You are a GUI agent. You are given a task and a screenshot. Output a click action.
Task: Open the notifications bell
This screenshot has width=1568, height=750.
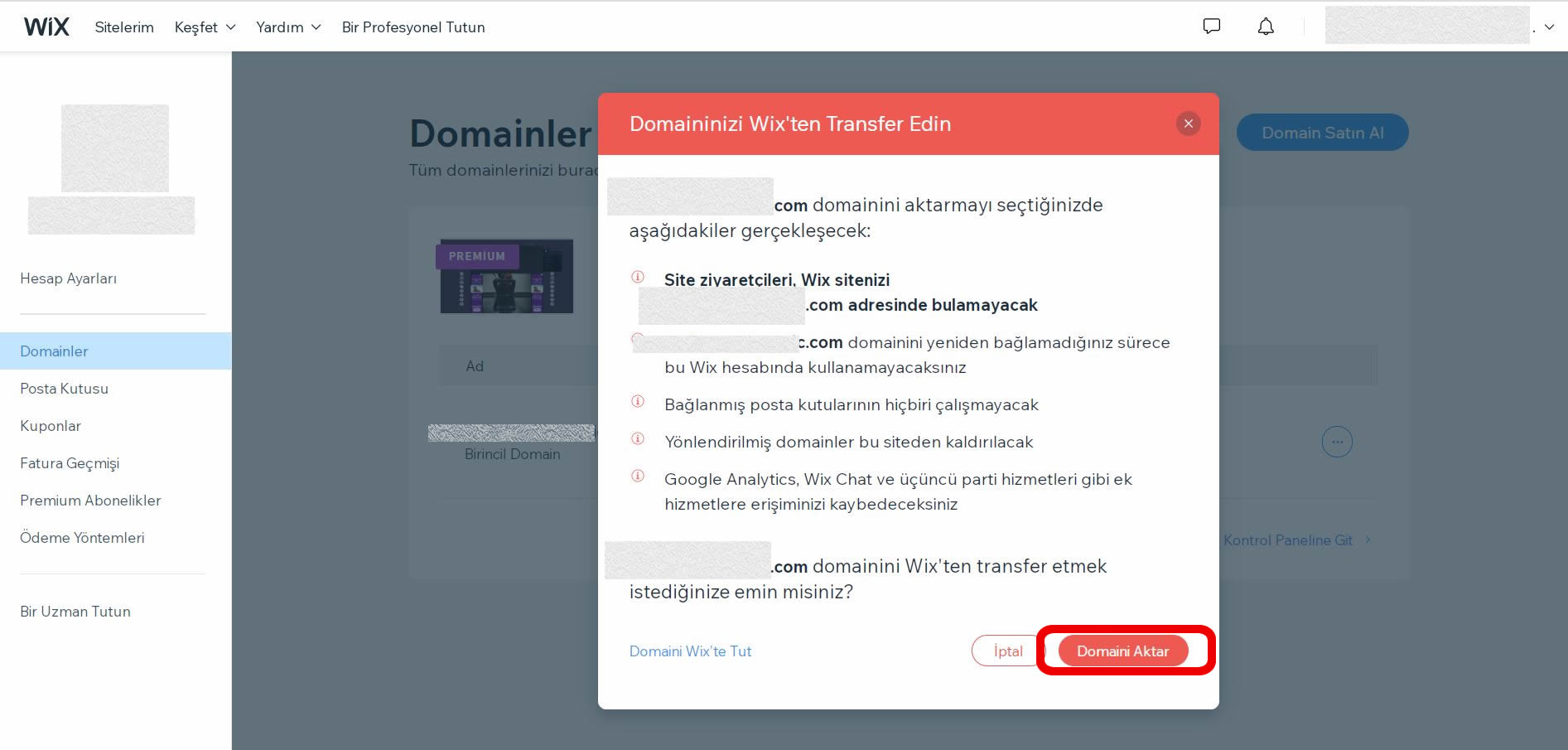[x=1266, y=27]
